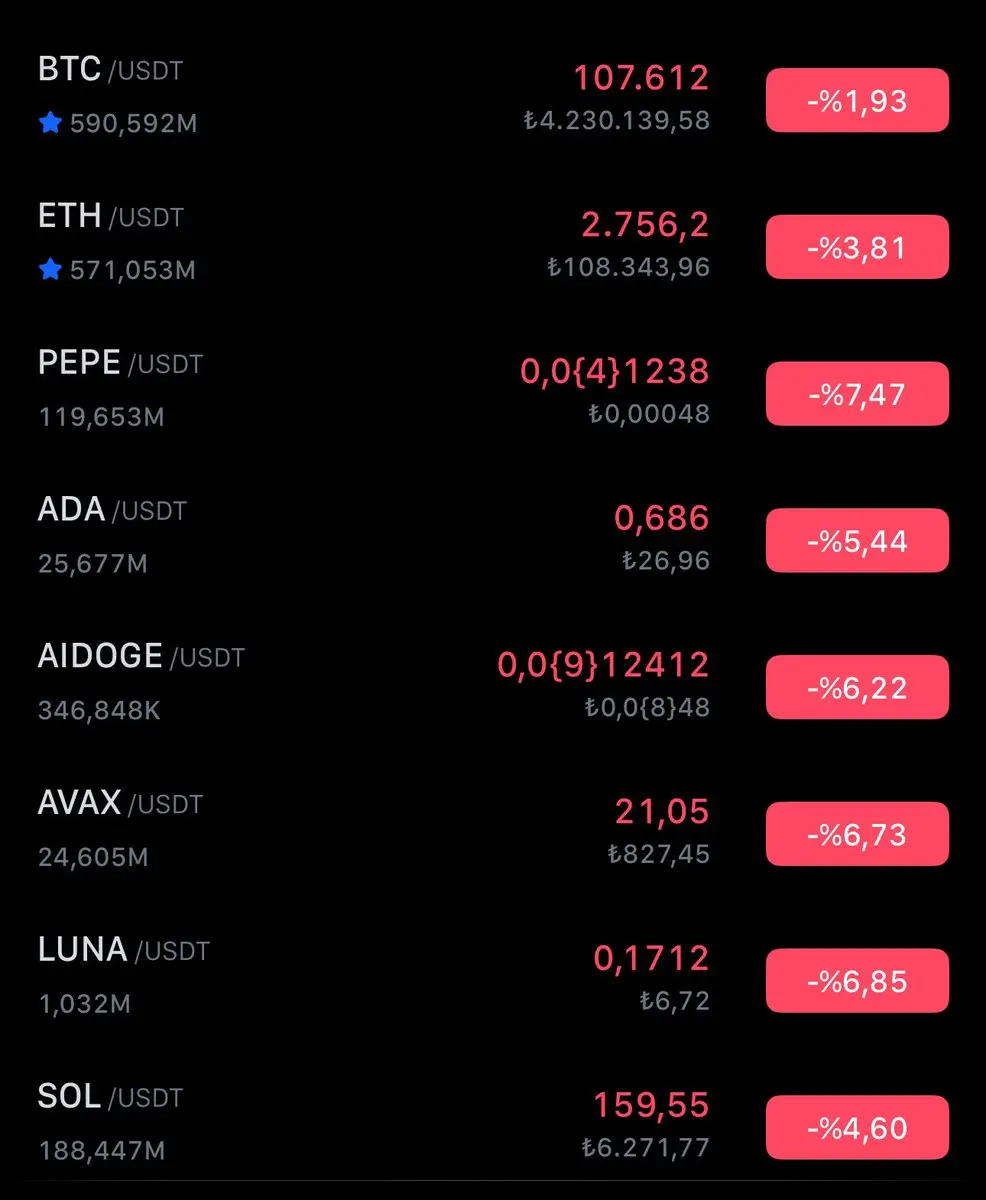Select the SOL/USDT pair
This screenshot has width=986, height=1200.
click(493, 1127)
